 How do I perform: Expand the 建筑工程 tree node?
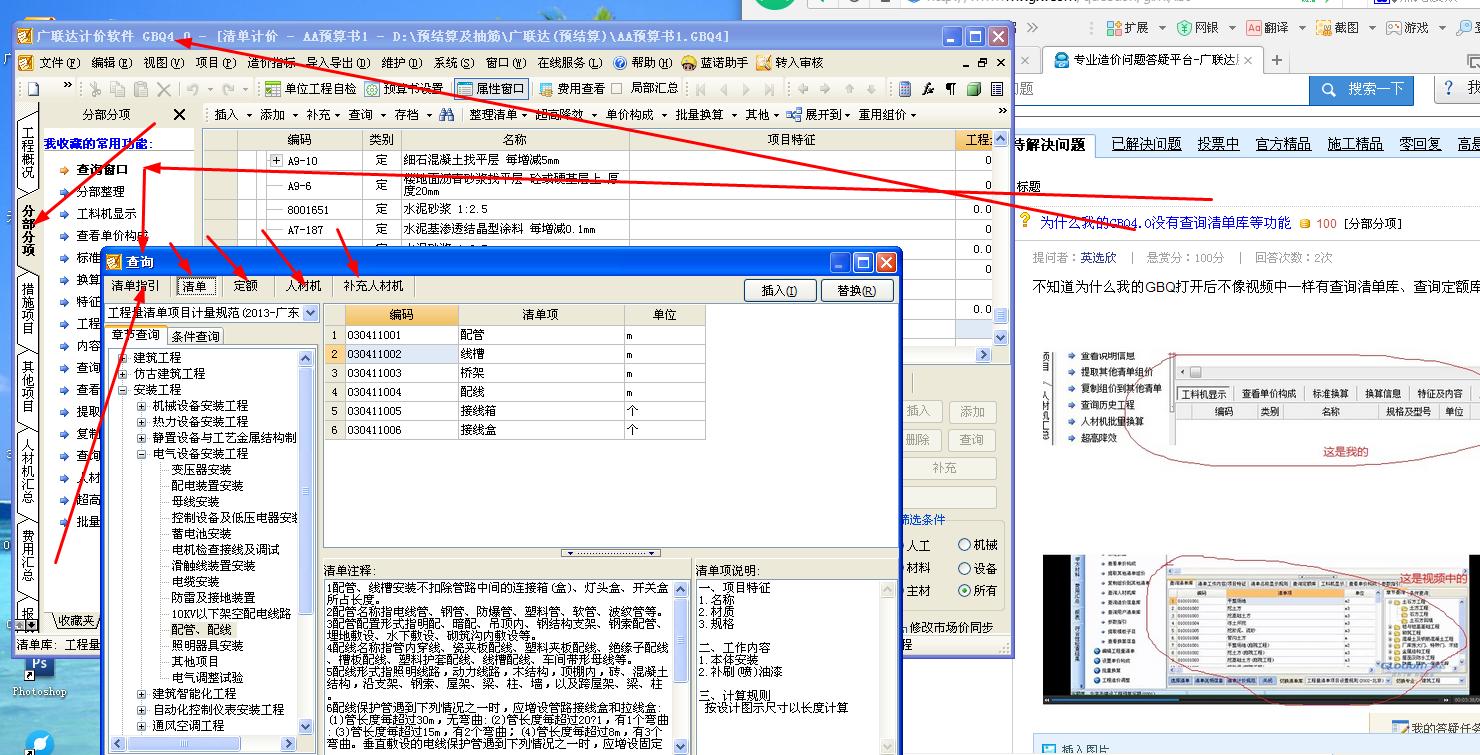point(123,357)
